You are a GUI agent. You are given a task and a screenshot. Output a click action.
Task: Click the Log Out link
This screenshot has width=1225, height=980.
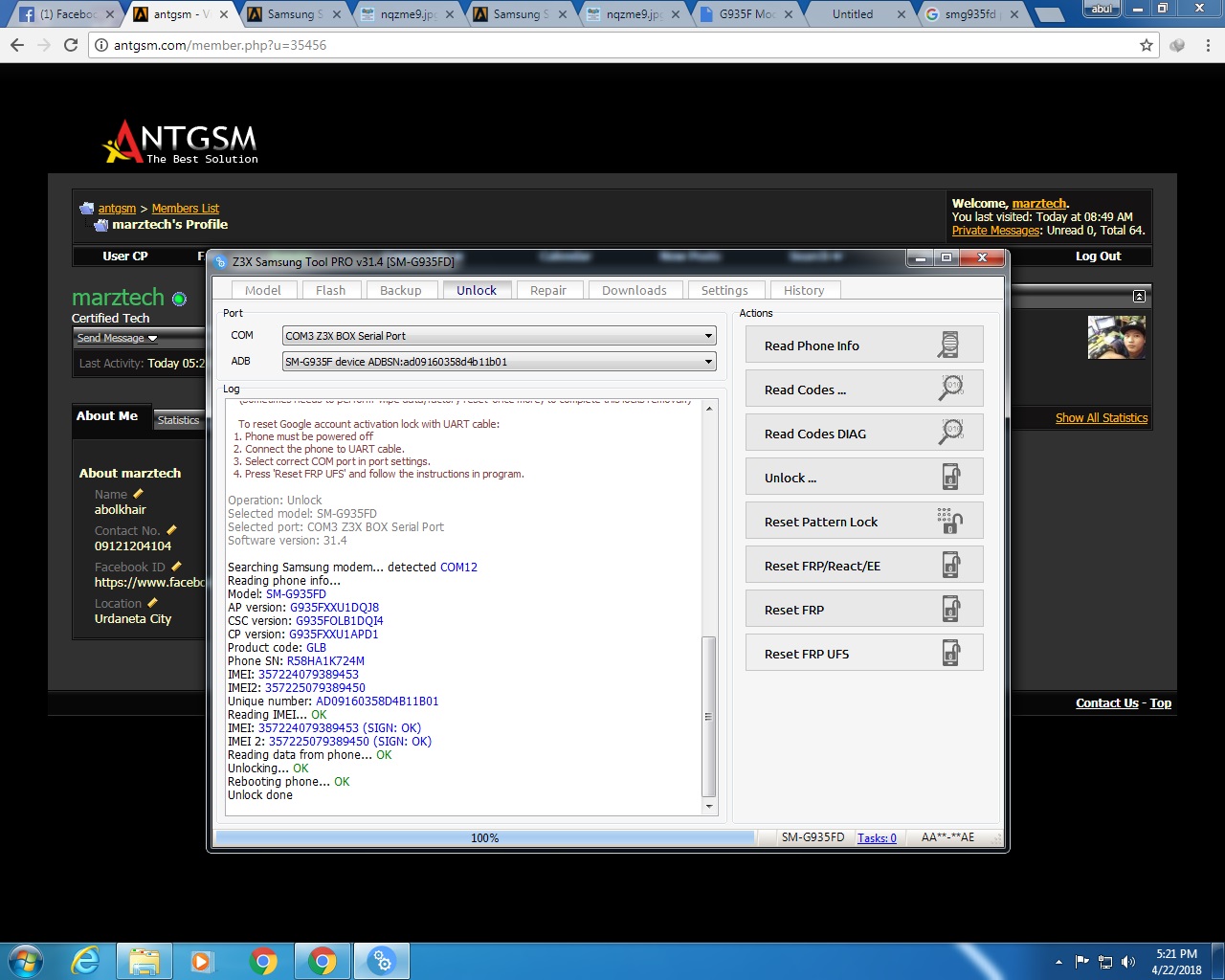pos(1098,256)
